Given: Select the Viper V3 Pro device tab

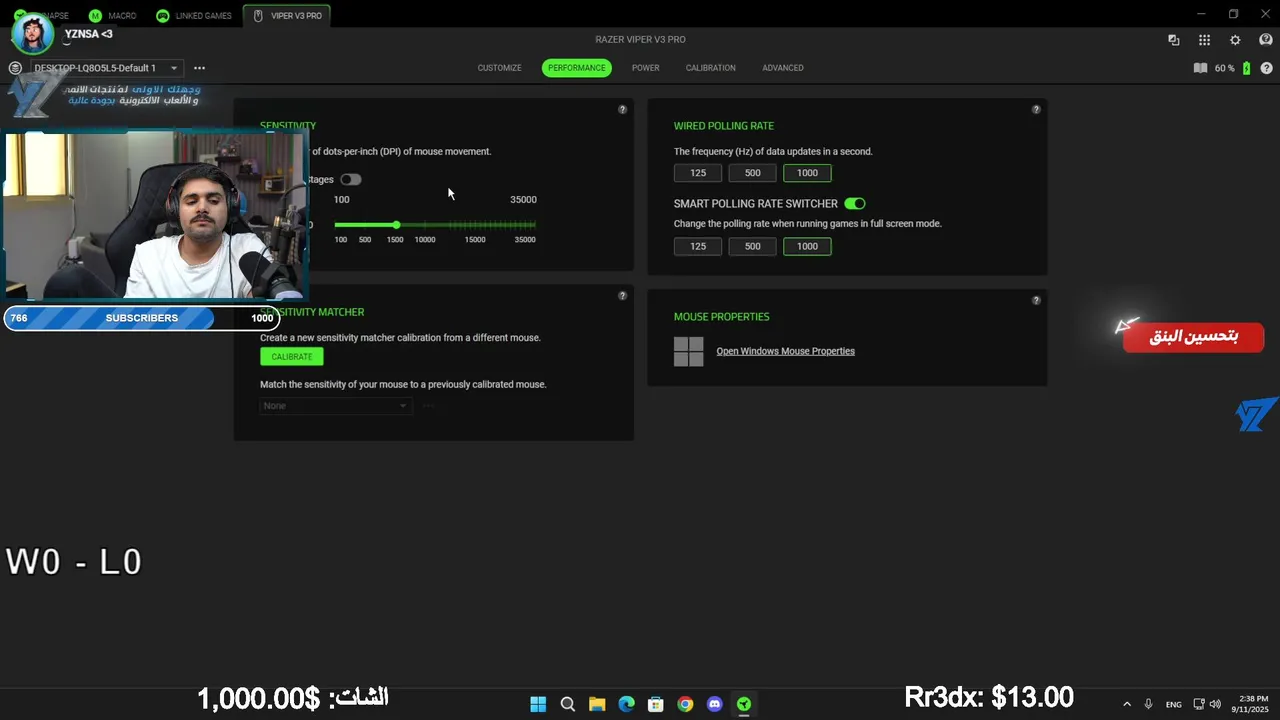Looking at the screenshot, I should pyautogui.click(x=288, y=16).
